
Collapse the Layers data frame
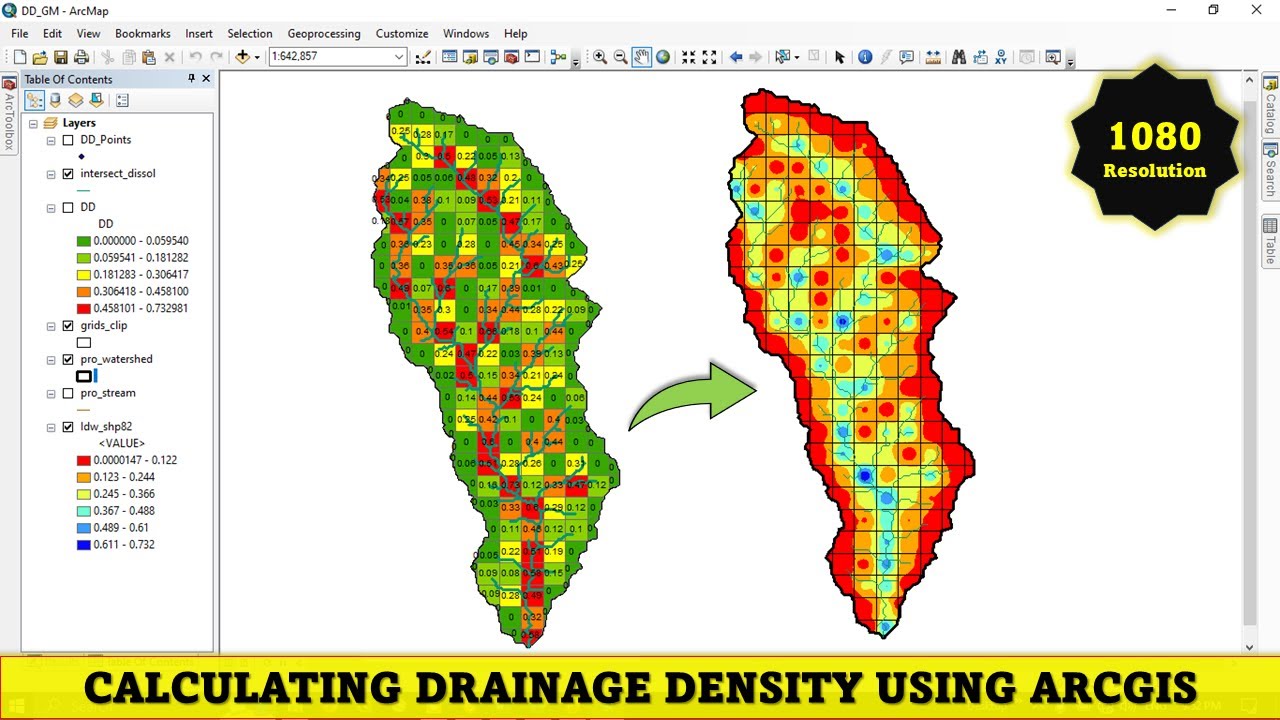point(33,123)
